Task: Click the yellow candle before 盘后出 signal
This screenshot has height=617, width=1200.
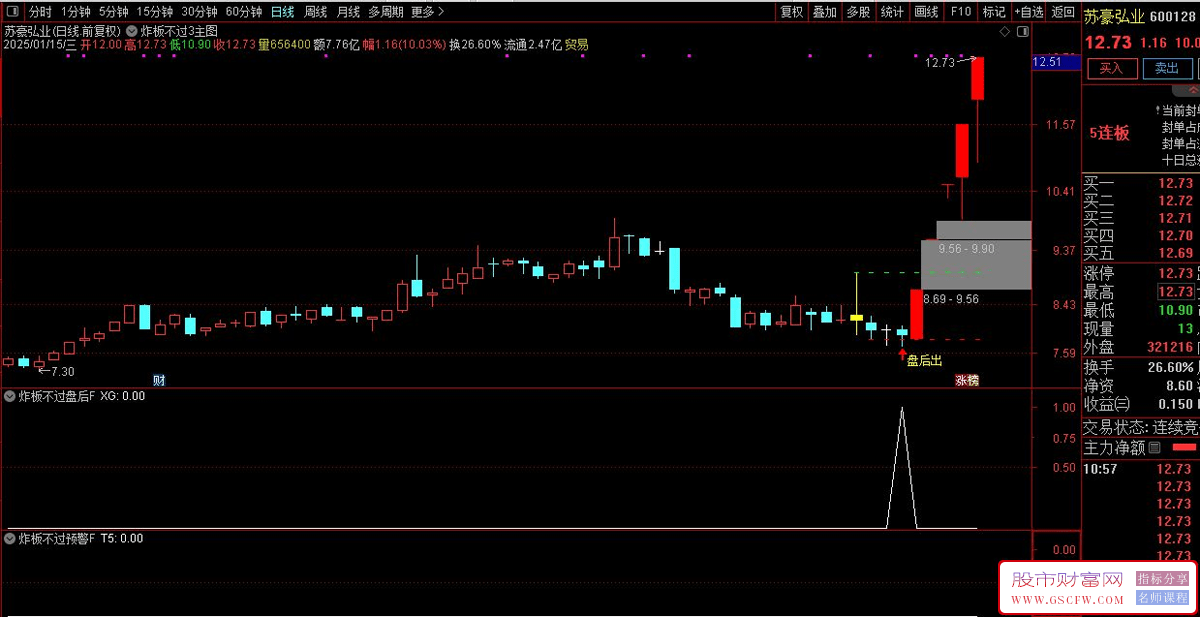Action: [857, 317]
